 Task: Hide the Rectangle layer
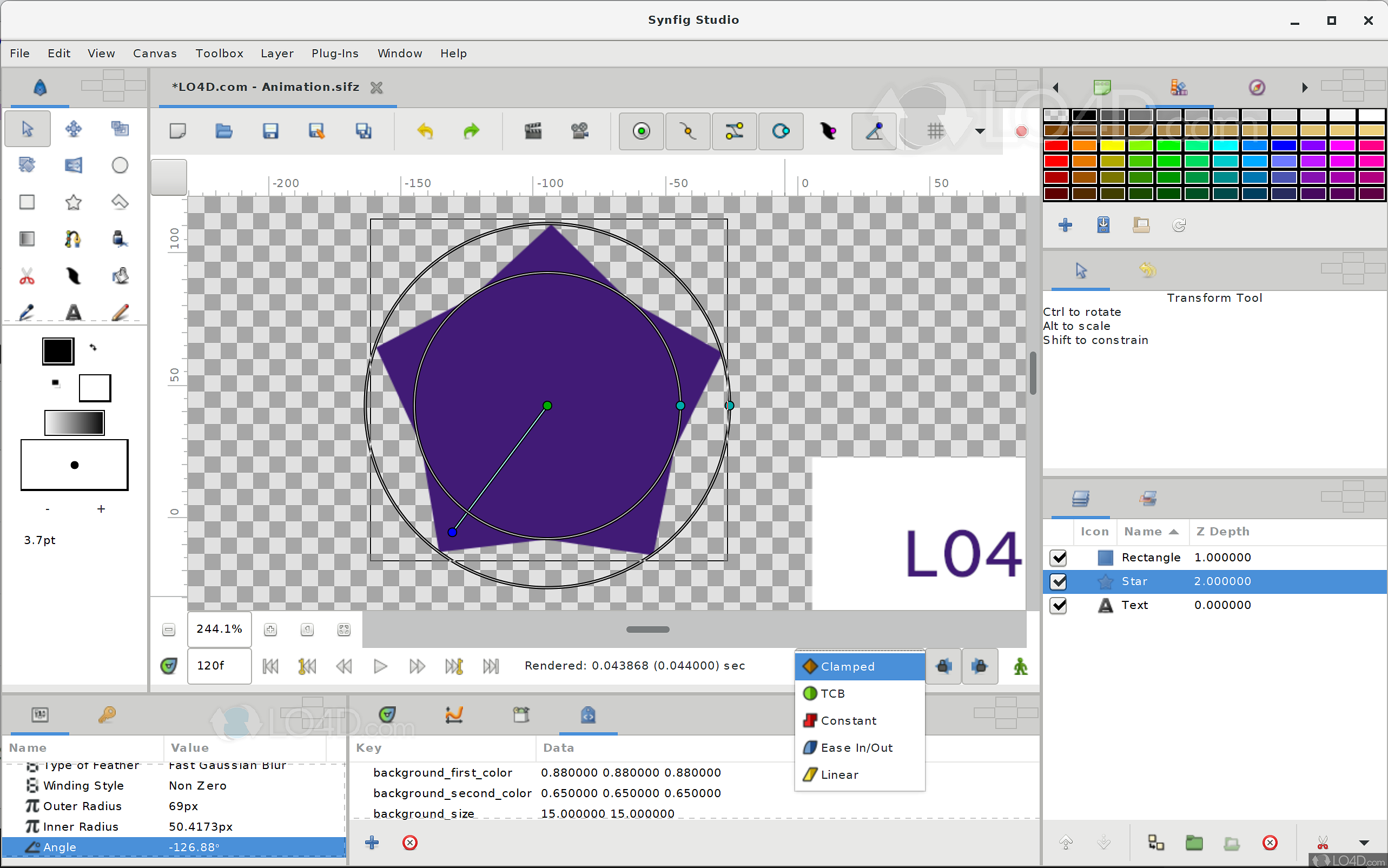[x=1058, y=558]
